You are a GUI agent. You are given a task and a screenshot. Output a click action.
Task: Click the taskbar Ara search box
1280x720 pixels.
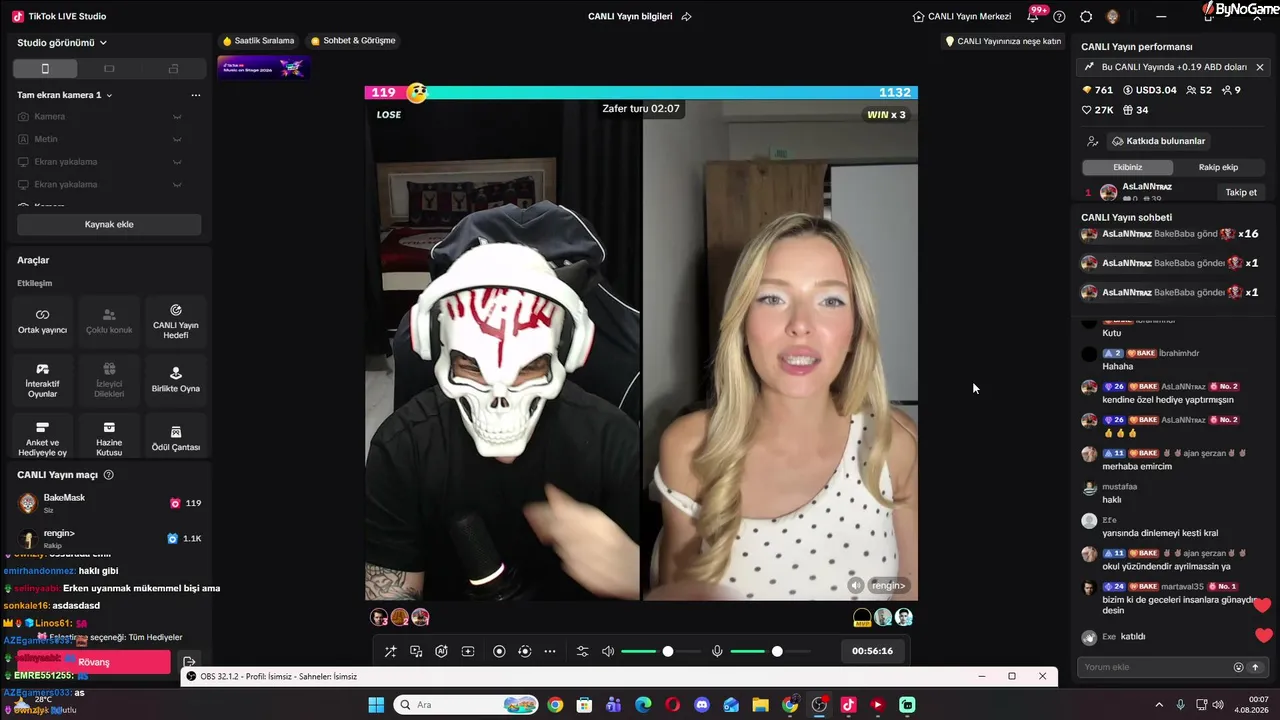pyautogui.click(x=465, y=705)
